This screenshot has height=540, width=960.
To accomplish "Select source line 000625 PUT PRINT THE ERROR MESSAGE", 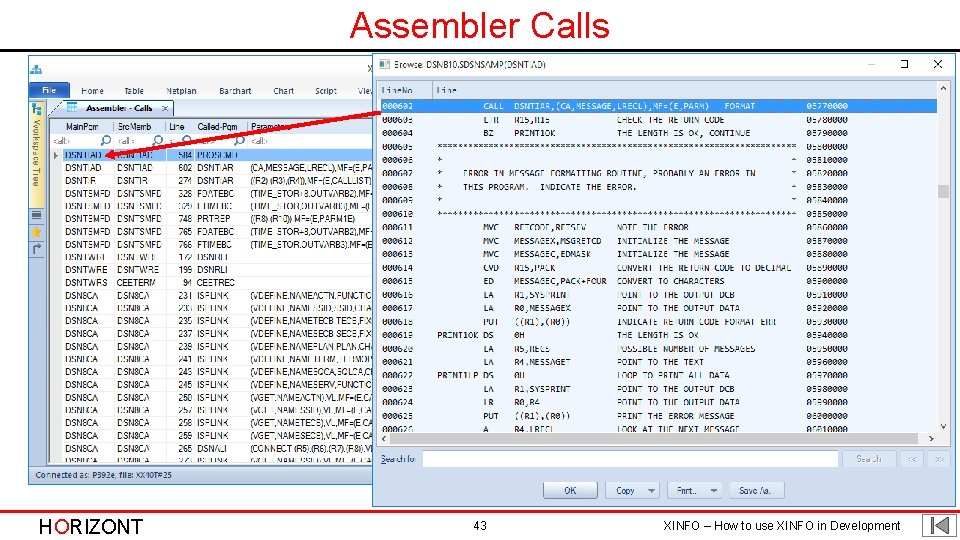I will [x=658, y=416].
